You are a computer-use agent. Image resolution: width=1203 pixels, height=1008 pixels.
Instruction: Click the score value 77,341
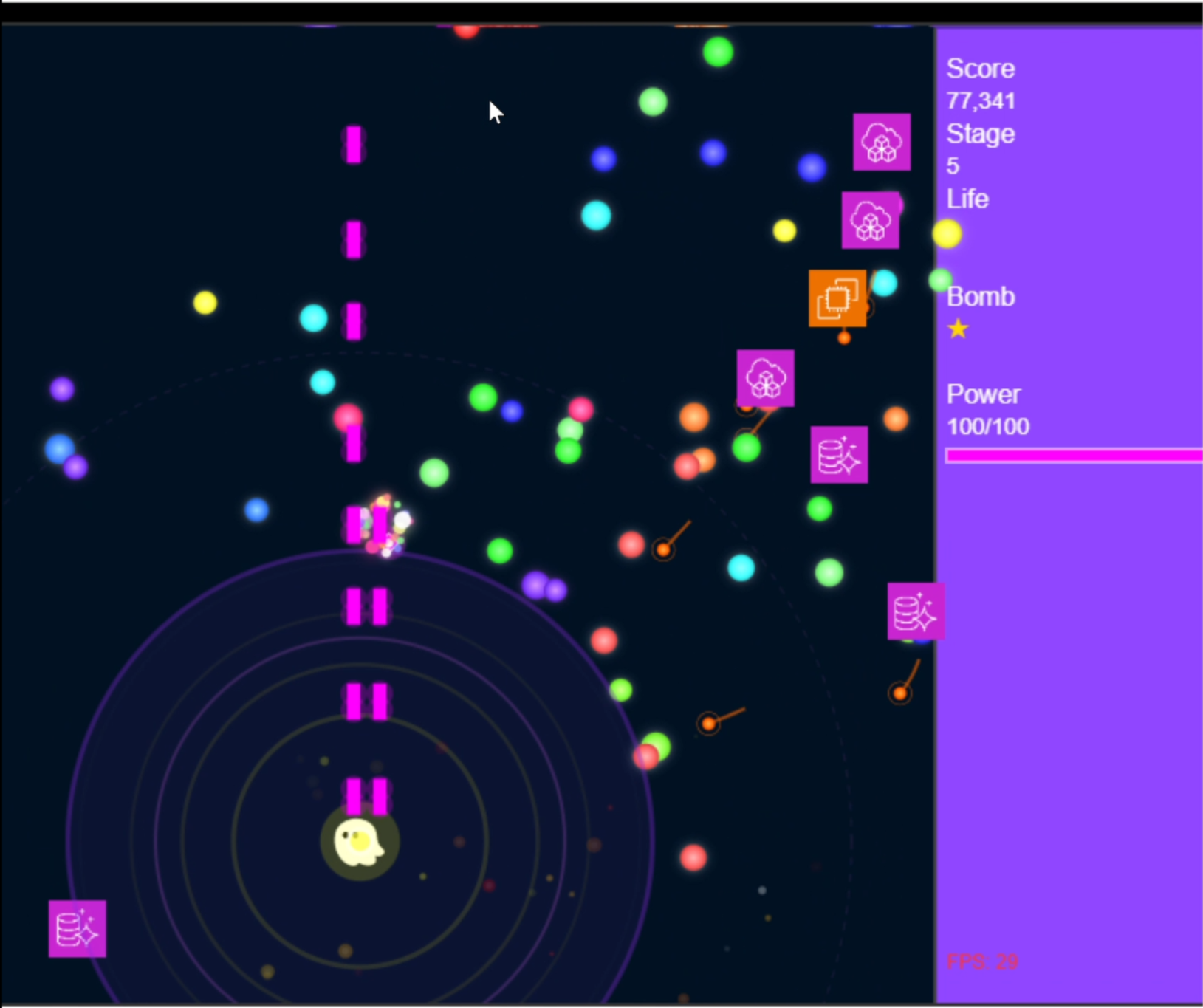(981, 100)
